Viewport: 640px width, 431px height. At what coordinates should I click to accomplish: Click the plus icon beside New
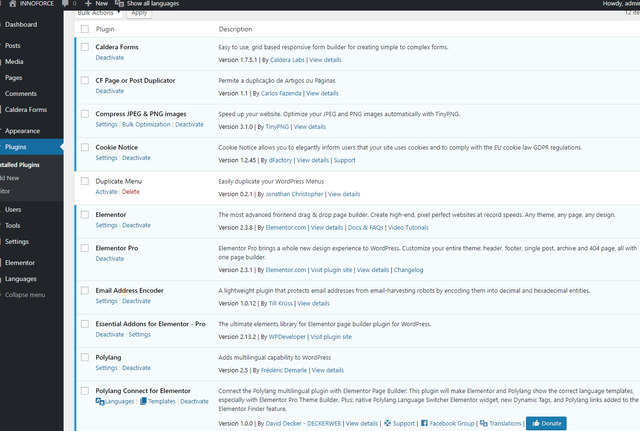(88, 3)
